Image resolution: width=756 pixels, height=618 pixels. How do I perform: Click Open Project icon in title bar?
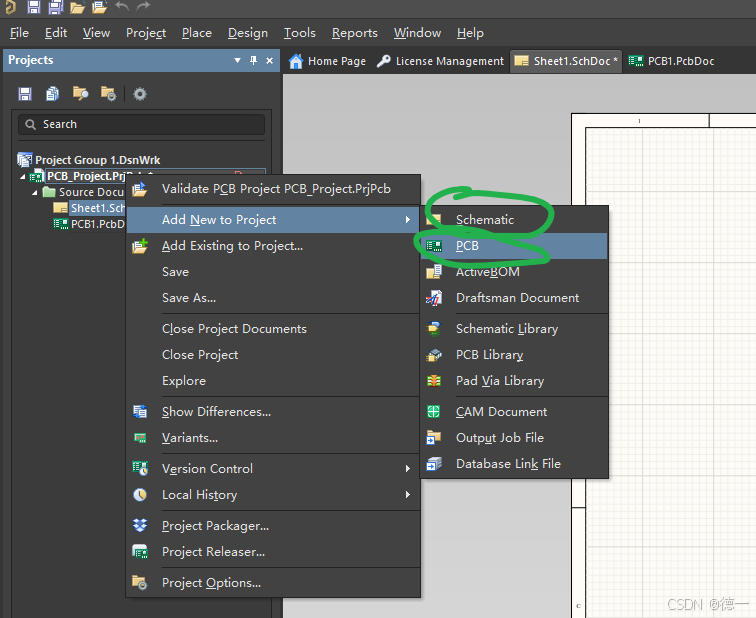(99, 7)
